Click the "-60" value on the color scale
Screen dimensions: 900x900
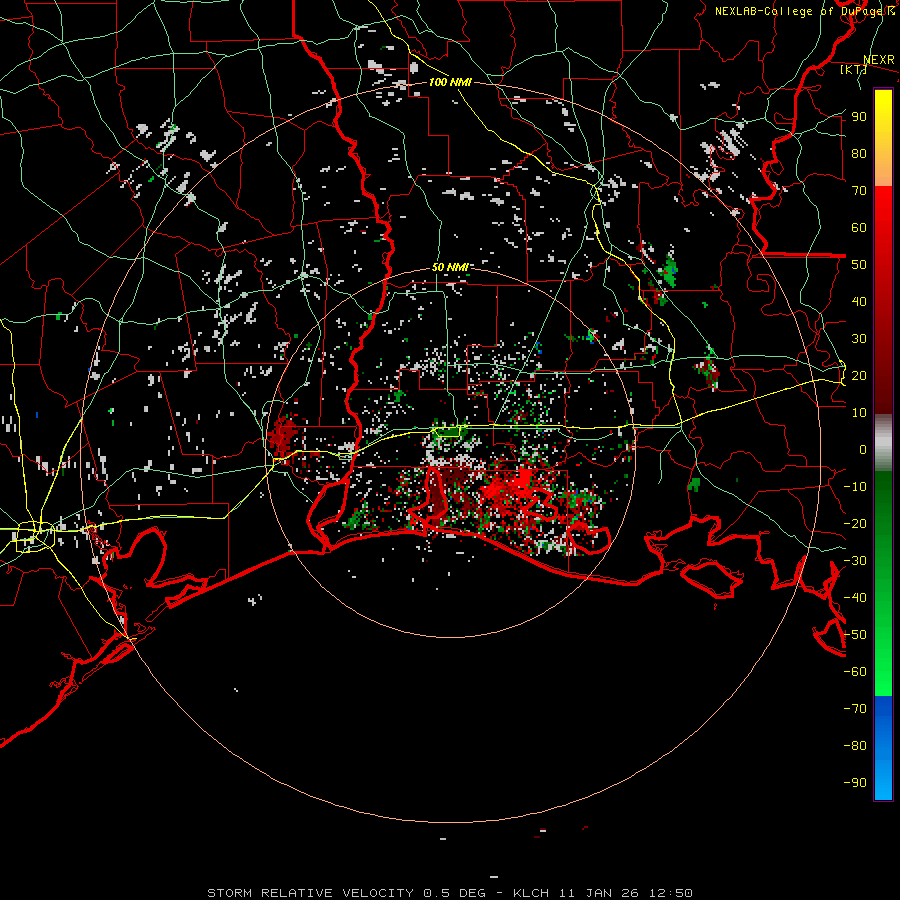[x=855, y=672]
